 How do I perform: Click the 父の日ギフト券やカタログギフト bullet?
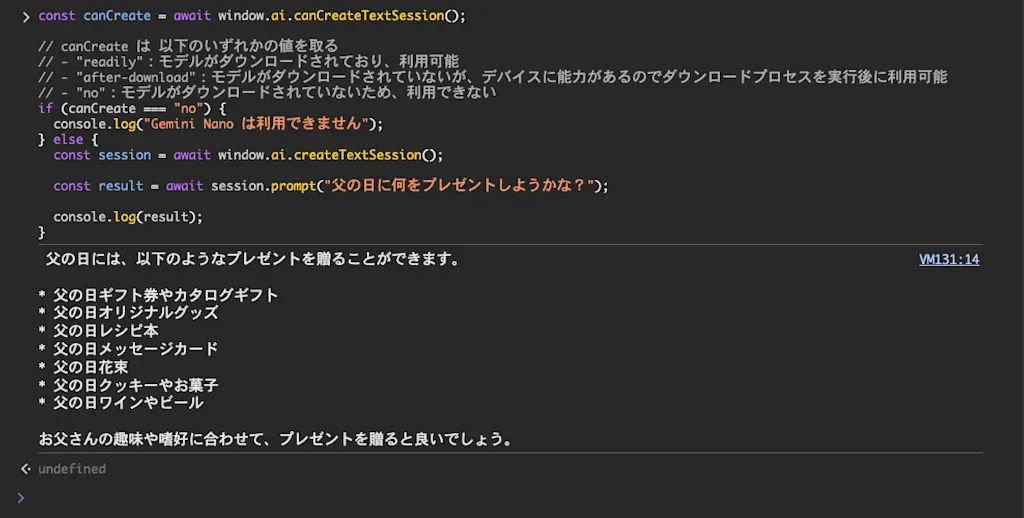click(159, 295)
